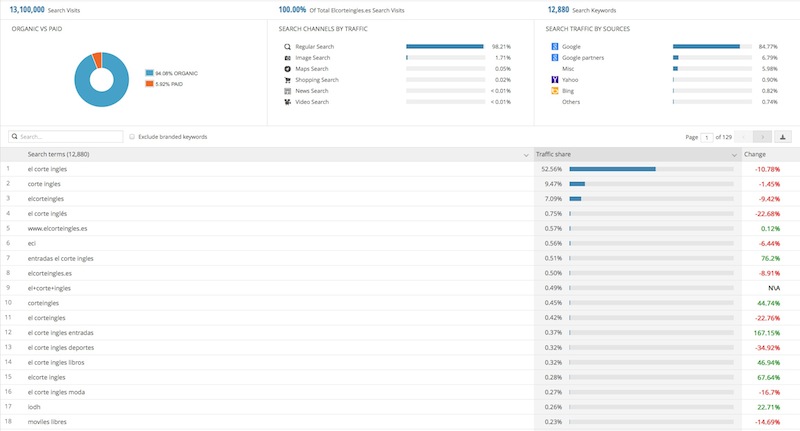The image size is (800, 431).
Task: Click the Google source icon
Action: (555, 46)
